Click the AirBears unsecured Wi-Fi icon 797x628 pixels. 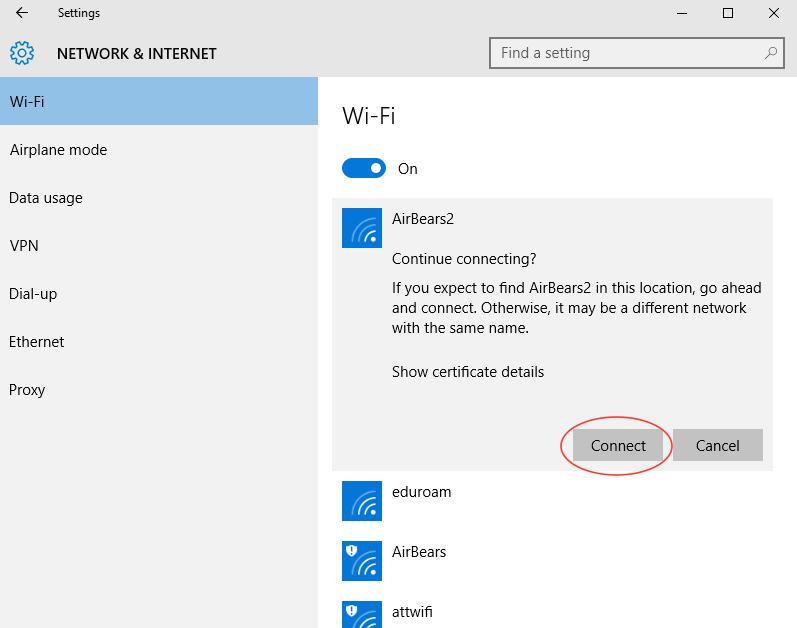pos(362,560)
